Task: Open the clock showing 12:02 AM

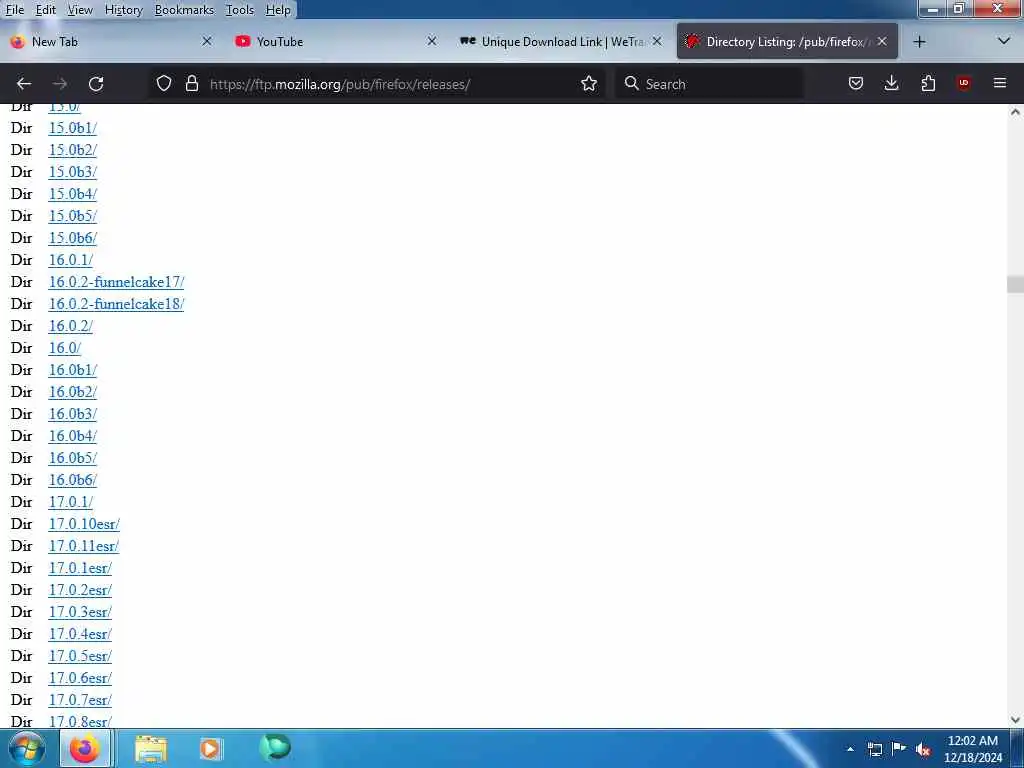Action: tap(972, 749)
